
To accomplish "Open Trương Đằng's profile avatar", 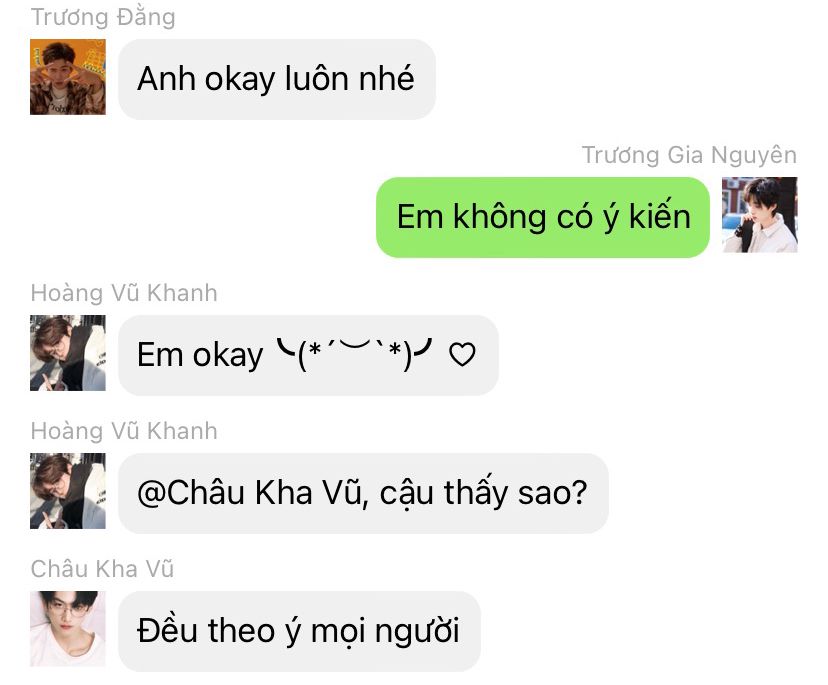I will point(68,77).
